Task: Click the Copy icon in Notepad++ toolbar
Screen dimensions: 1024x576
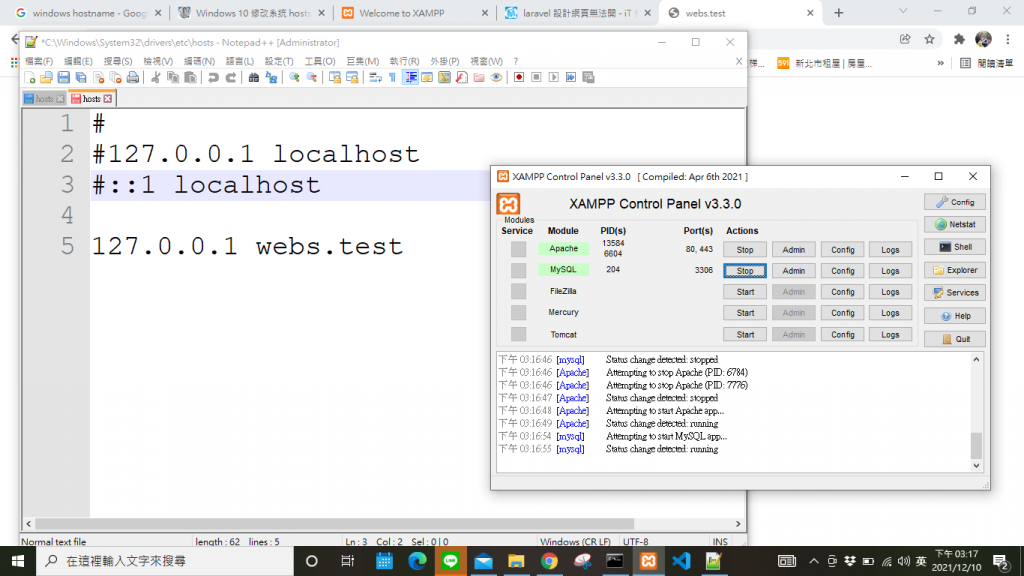Action: pos(173,78)
